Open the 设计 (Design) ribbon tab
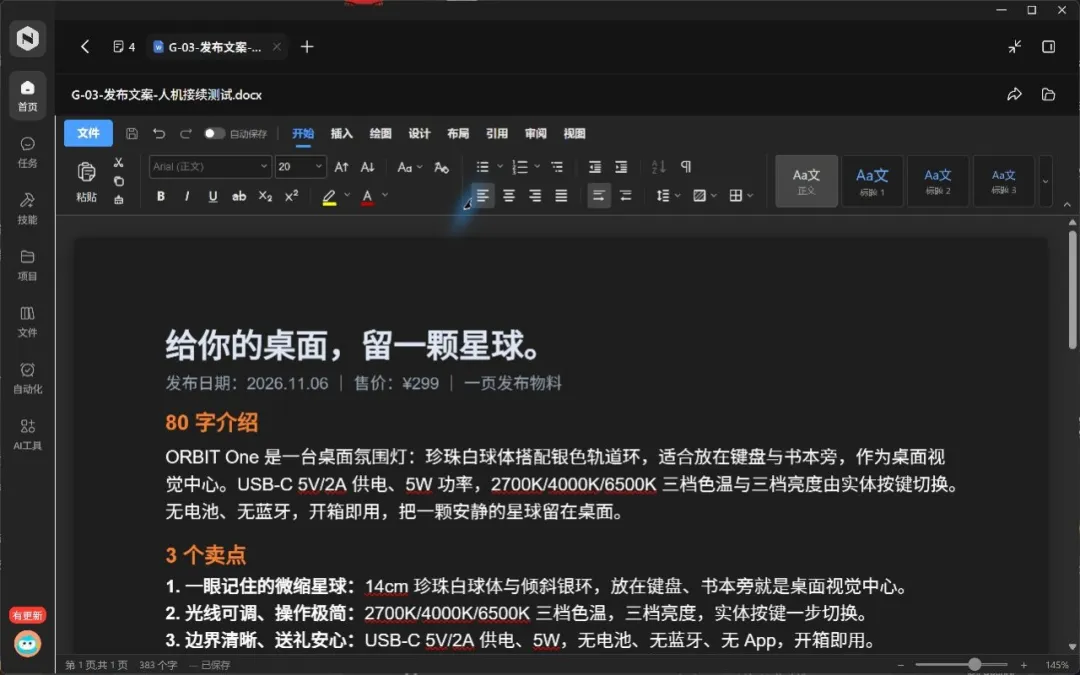Screen dimensions: 1080x675 point(419,134)
